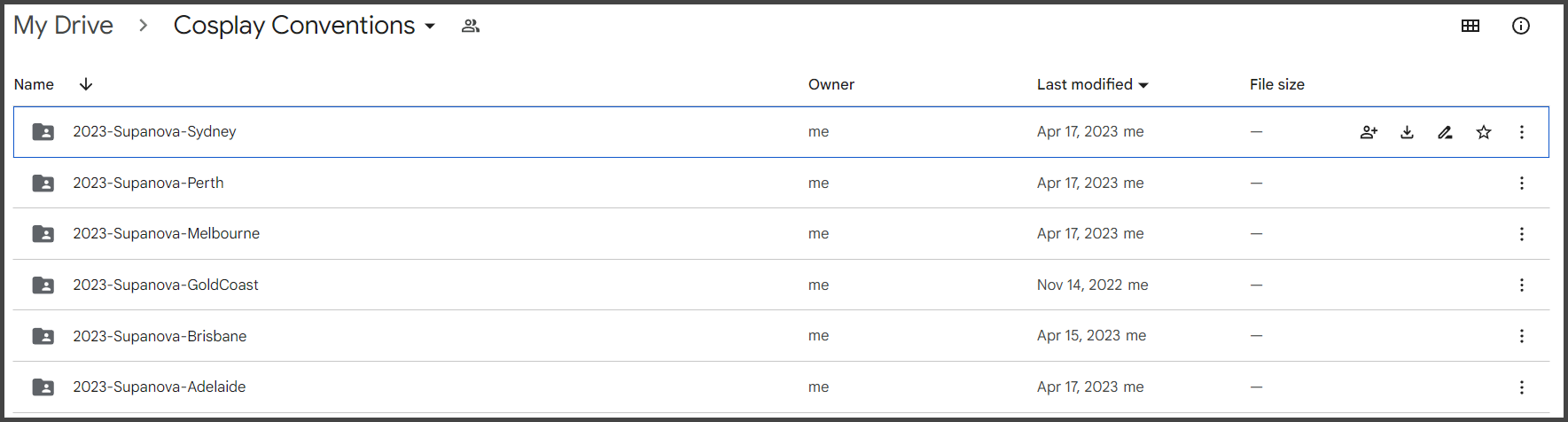Open the Last modified sort dropdown

[x=1143, y=85]
